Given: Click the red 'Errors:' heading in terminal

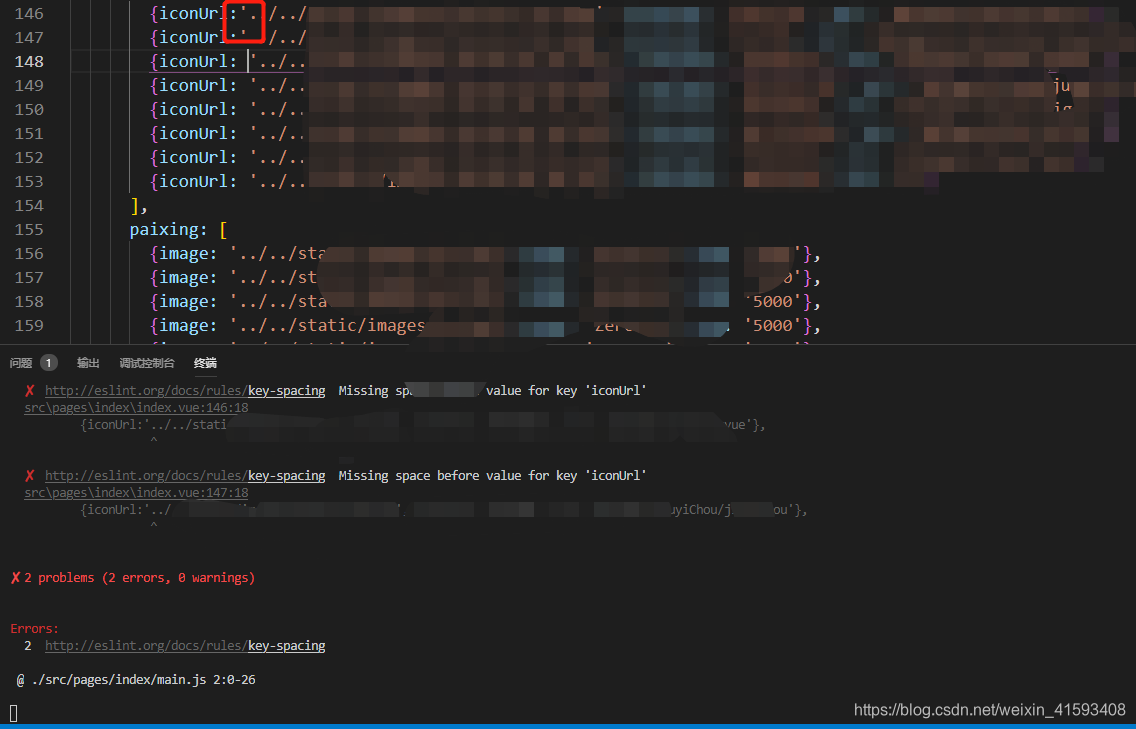Looking at the screenshot, I should pyautogui.click(x=35, y=628).
